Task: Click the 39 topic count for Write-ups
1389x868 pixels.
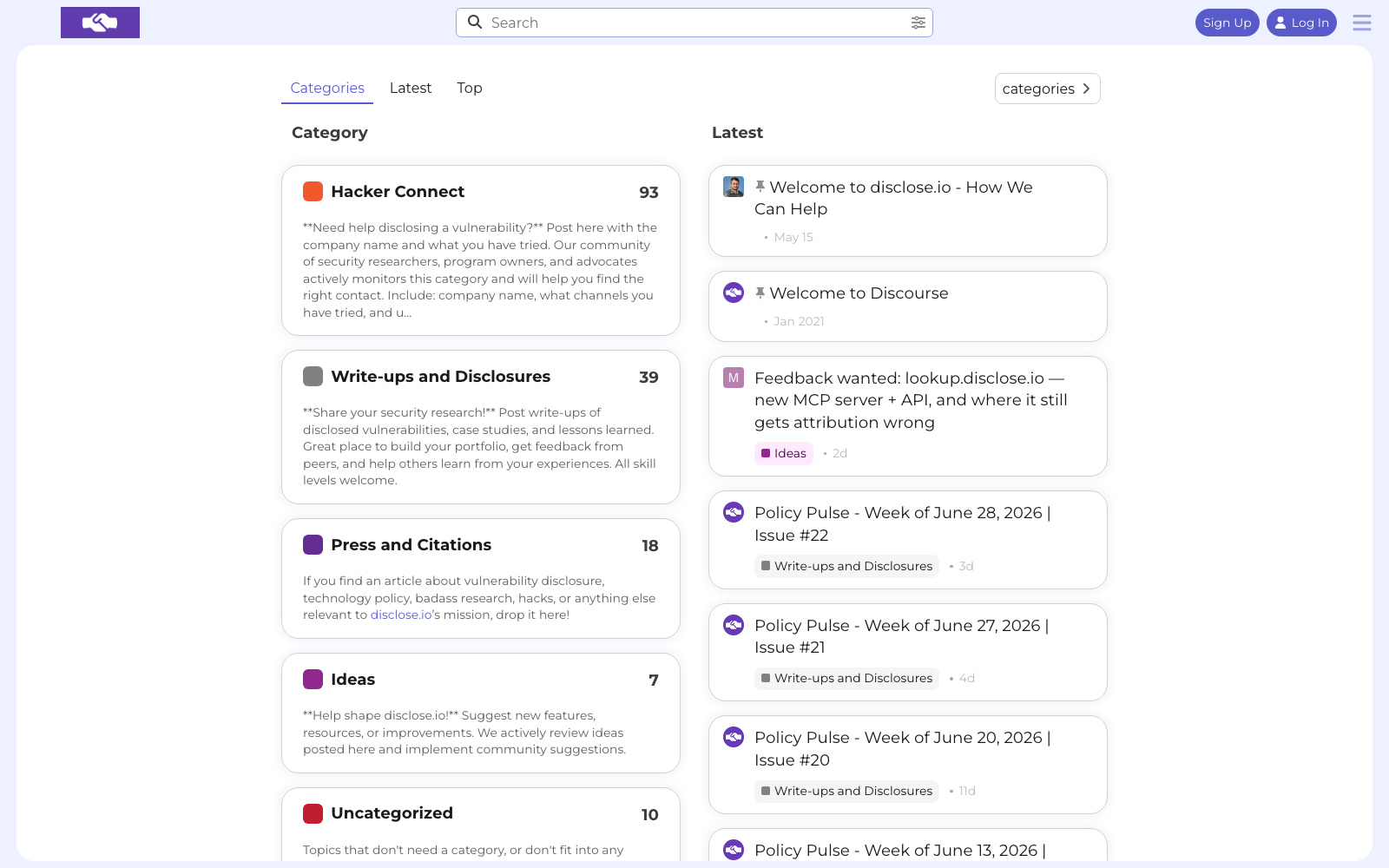Action: pos(648,378)
